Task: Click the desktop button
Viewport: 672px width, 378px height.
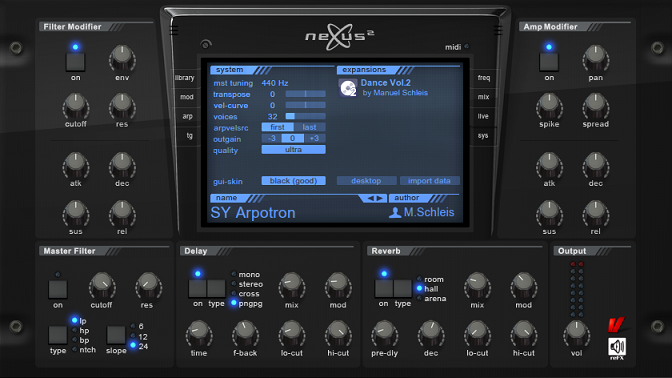Action: click(x=366, y=181)
